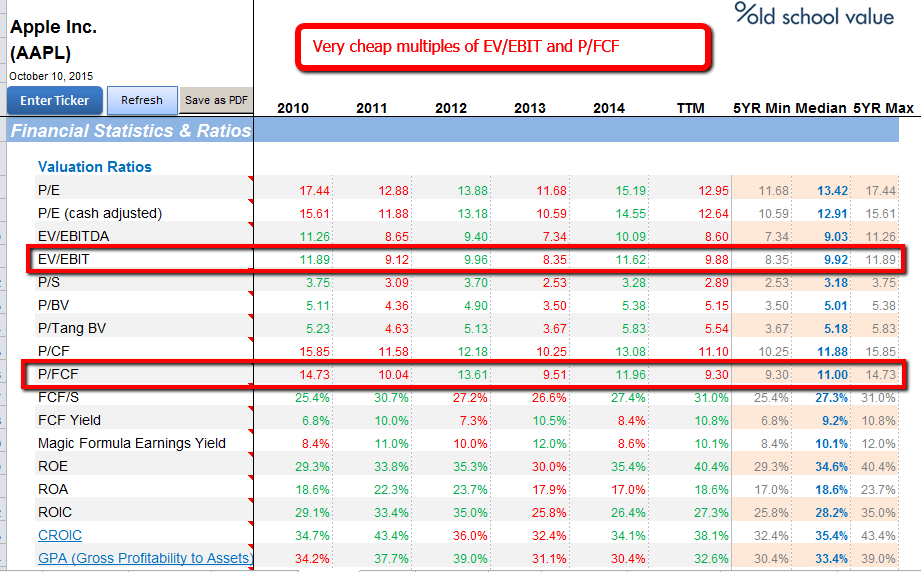This screenshot has height=572, width=921.
Task: Select the 2010 column header
Action: pyautogui.click(x=293, y=108)
